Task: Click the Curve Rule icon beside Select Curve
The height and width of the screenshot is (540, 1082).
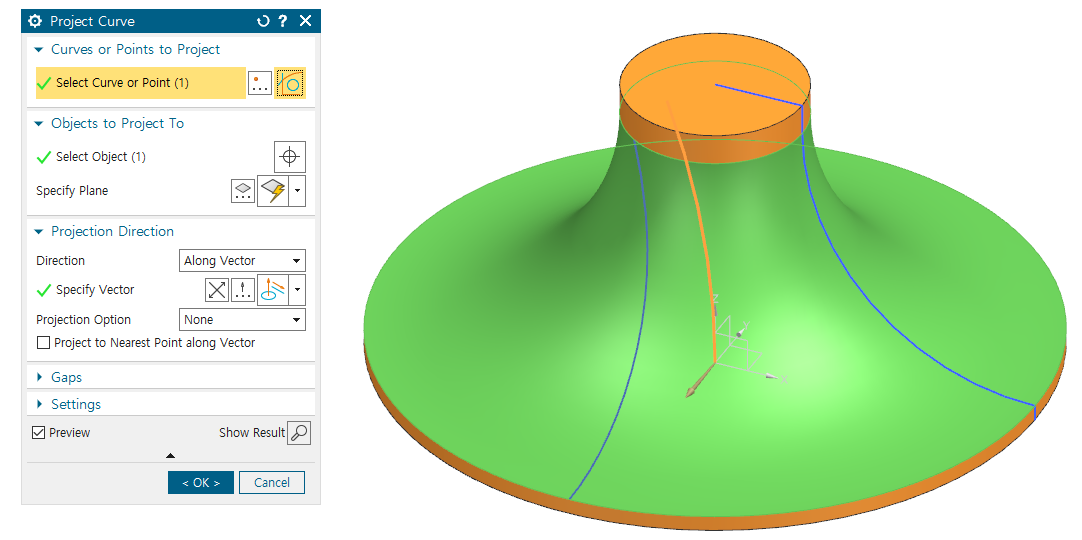Action: pyautogui.click(x=290, y=83)
